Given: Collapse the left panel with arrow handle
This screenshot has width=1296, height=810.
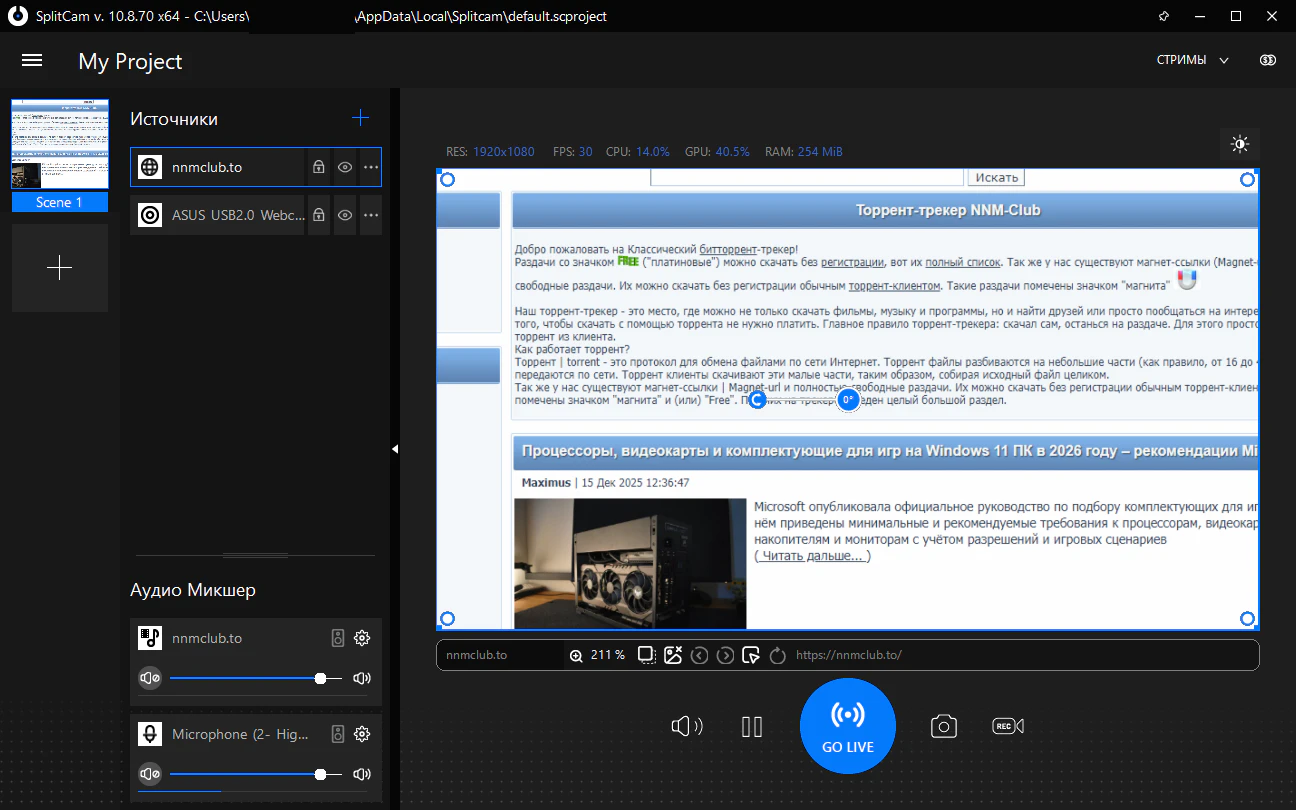Looking at the screenshot, I should point(395,449).
